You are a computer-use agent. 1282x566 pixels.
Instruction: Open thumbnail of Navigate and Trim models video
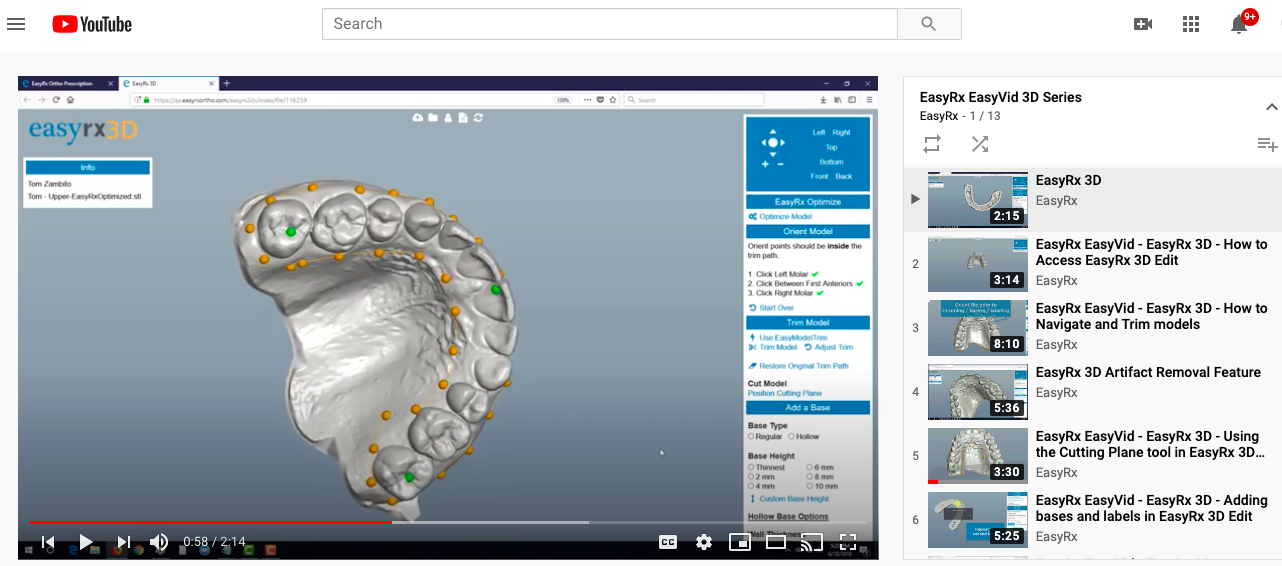pyautogui.click(x=978, y=328)
